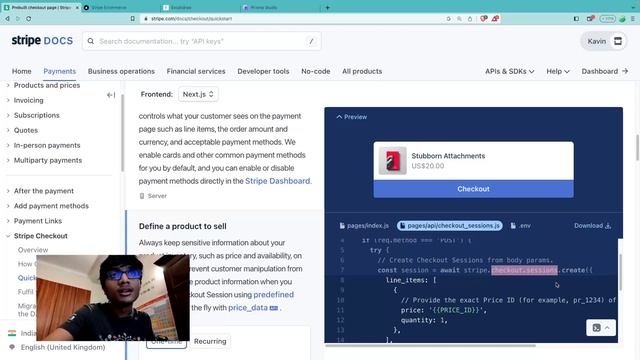This screenshot has height=360, width=640.
Task: Open the Developer tools tab
Action: tap(263, 71)
